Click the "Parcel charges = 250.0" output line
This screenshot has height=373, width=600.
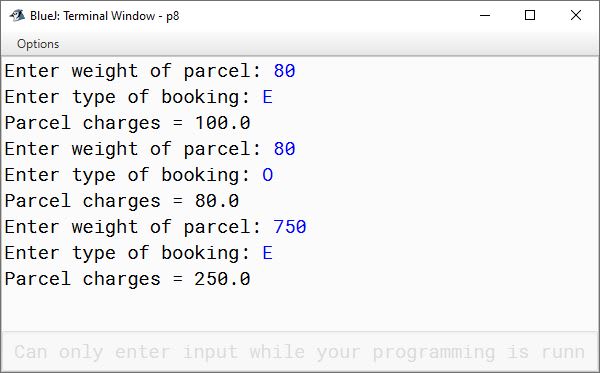coord(127,279)
